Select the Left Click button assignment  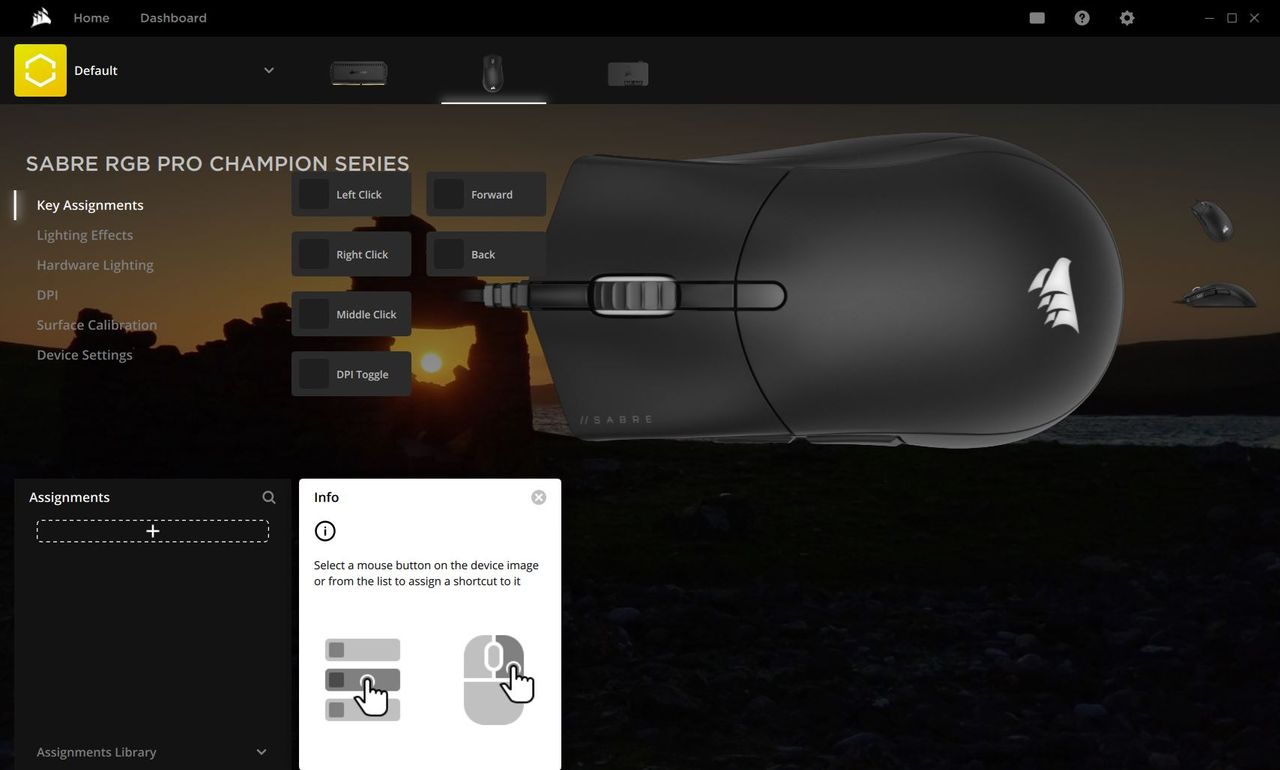click(351, 194)
